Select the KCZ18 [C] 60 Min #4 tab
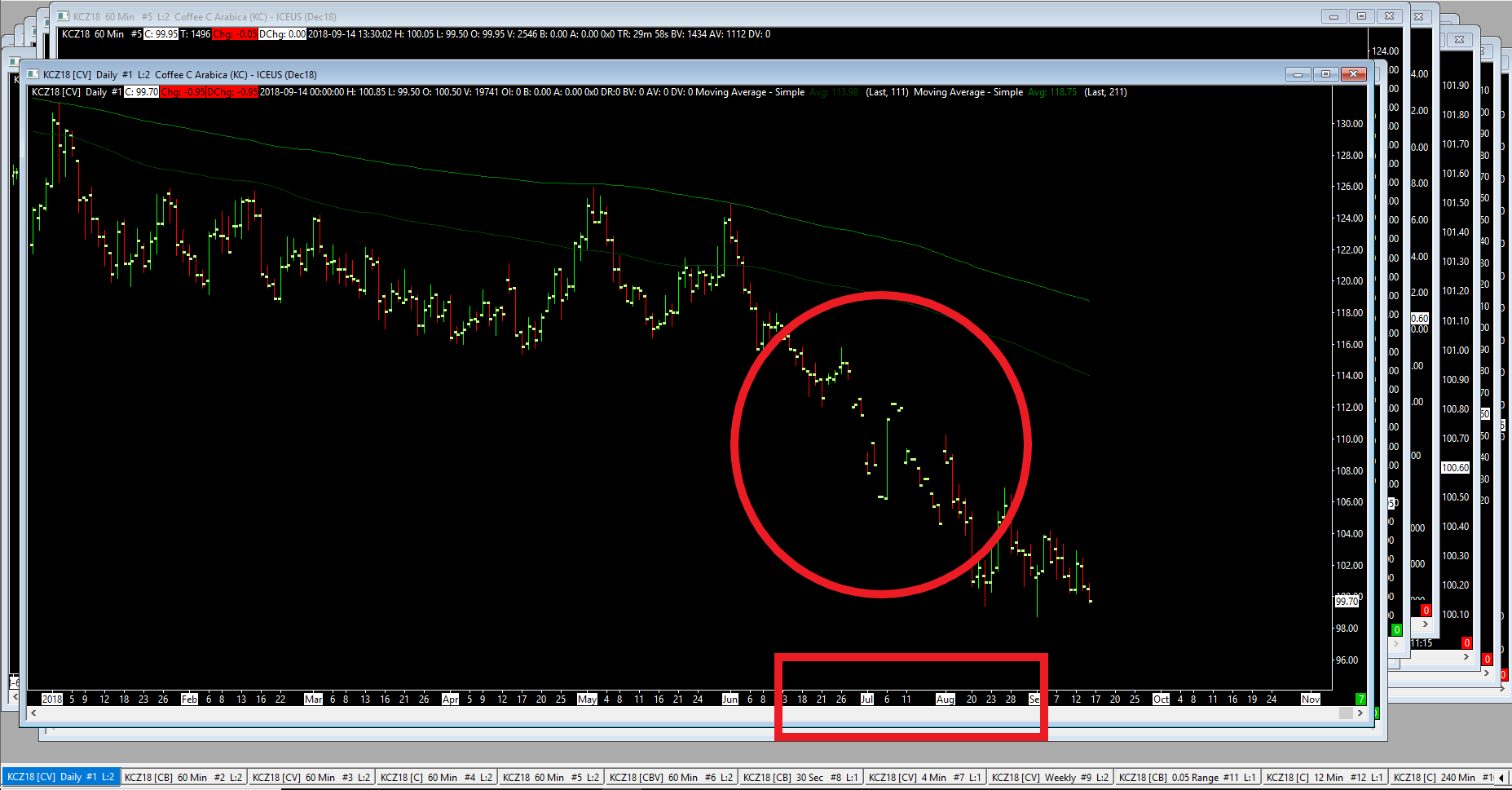 coord(436,778)
